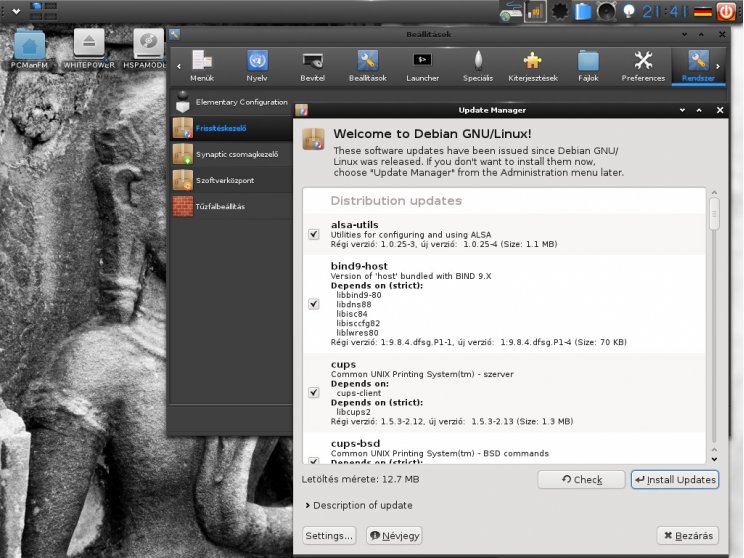The width and height of the screenshot is (744, 558).
Task: Click the Bezárás close button
Action: (688, 536)
